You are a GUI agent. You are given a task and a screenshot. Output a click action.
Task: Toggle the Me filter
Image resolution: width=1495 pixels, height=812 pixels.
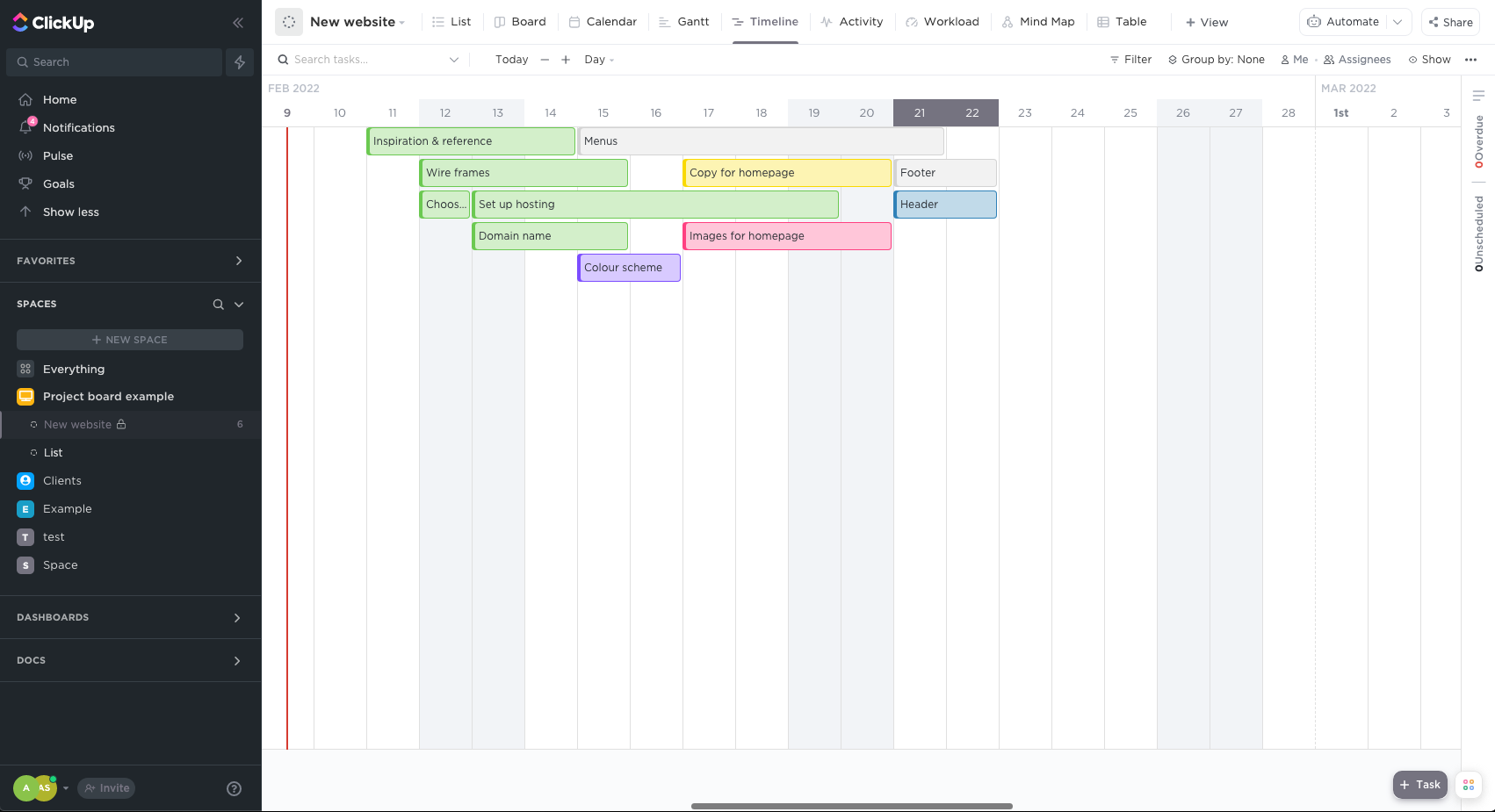[1294, 60]
